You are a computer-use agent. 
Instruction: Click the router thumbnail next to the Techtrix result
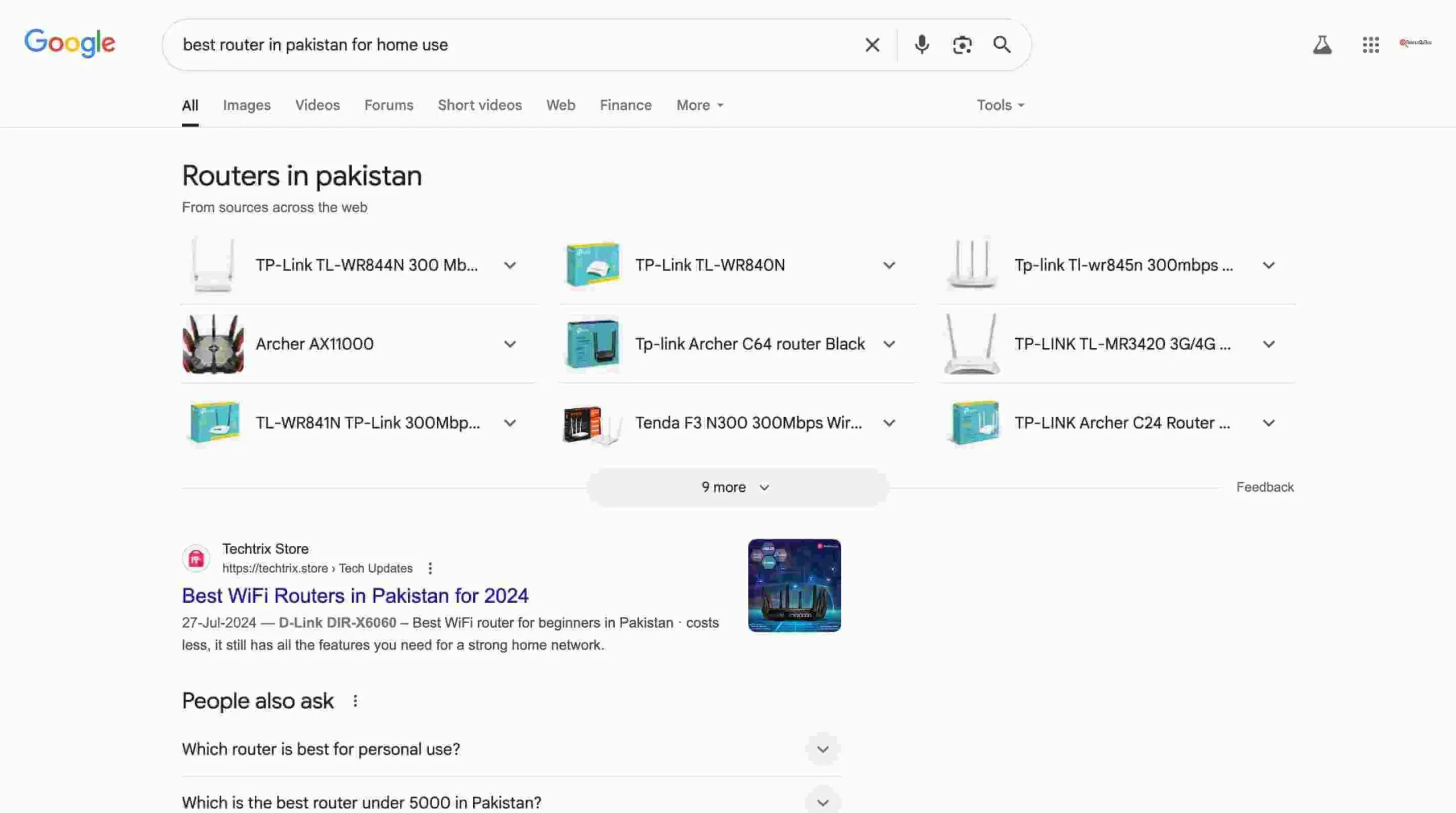(794, 585)
